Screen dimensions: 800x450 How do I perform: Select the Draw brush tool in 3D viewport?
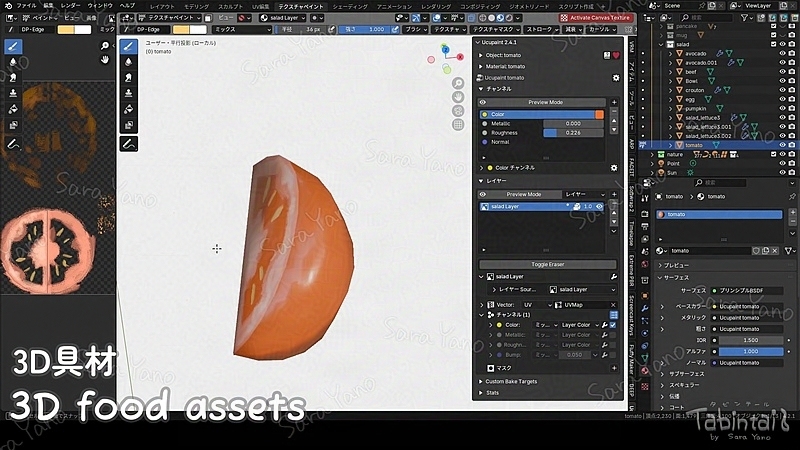[129, 46]
